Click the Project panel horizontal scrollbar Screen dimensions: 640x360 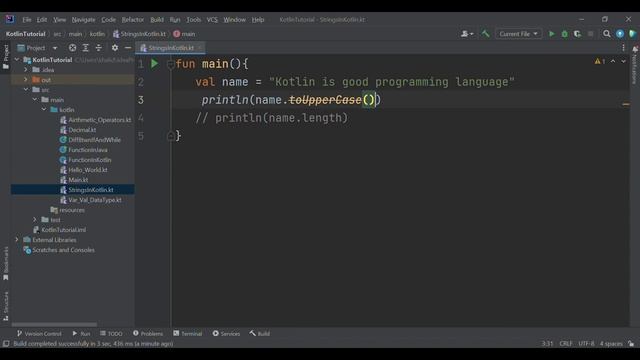click(x=54, y=325)
